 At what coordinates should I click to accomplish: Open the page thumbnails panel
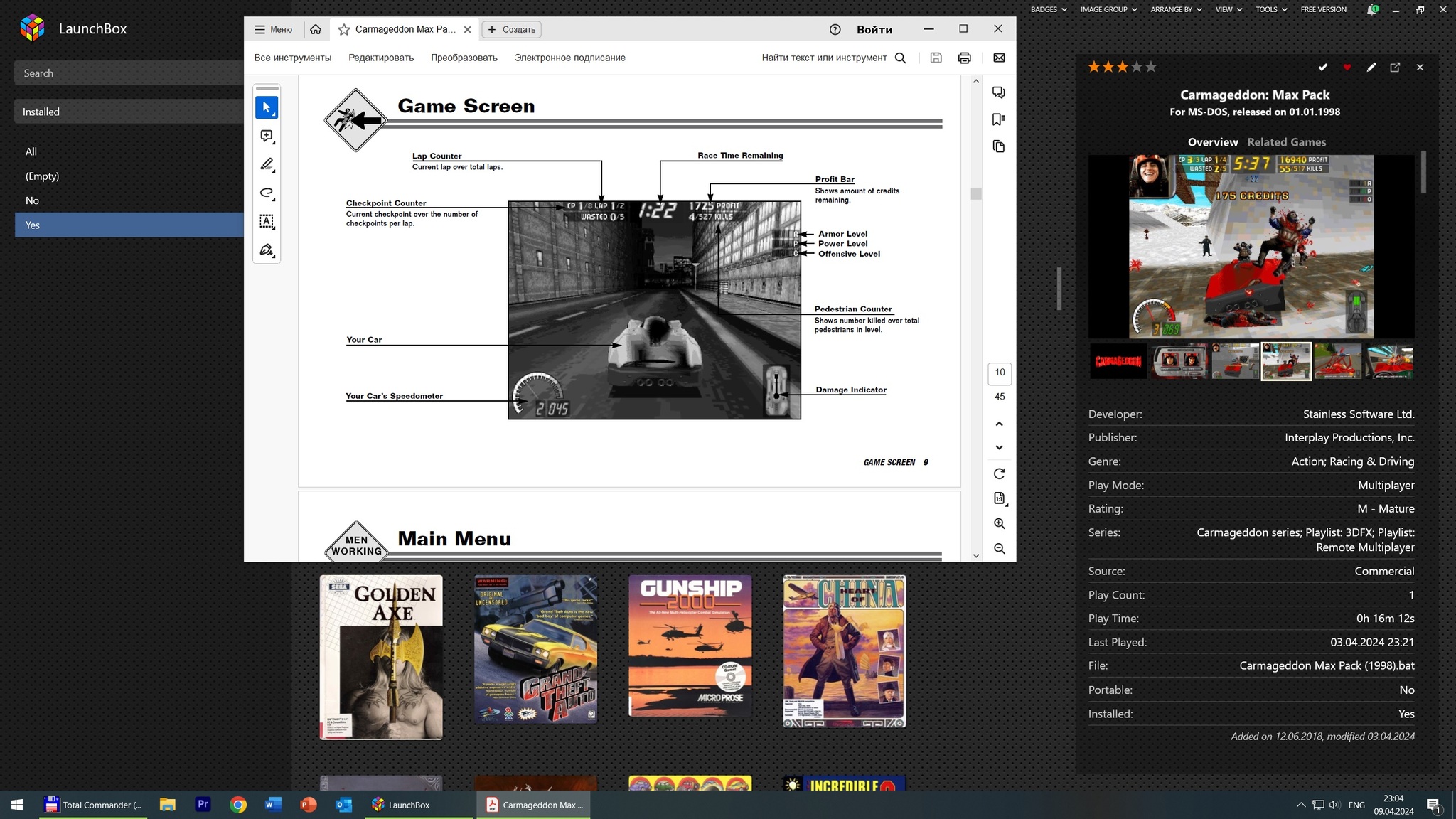tap(999, 146)
